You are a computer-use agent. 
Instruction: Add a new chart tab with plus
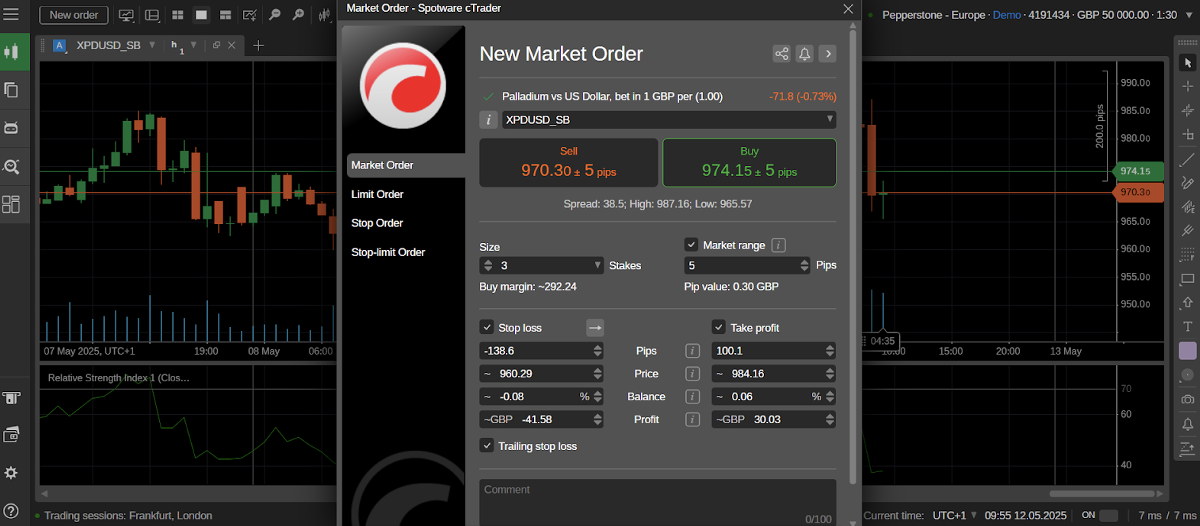point(258,45)
